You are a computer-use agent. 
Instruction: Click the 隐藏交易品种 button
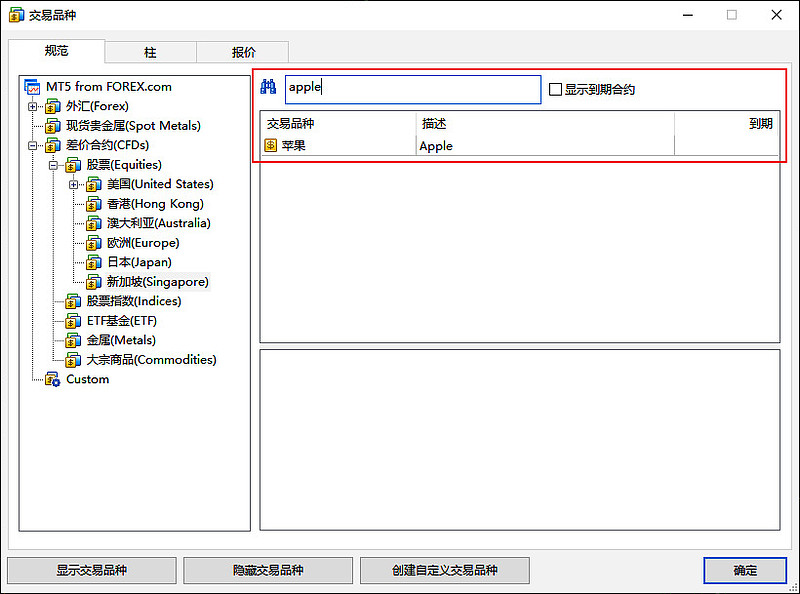coord(268,570)
